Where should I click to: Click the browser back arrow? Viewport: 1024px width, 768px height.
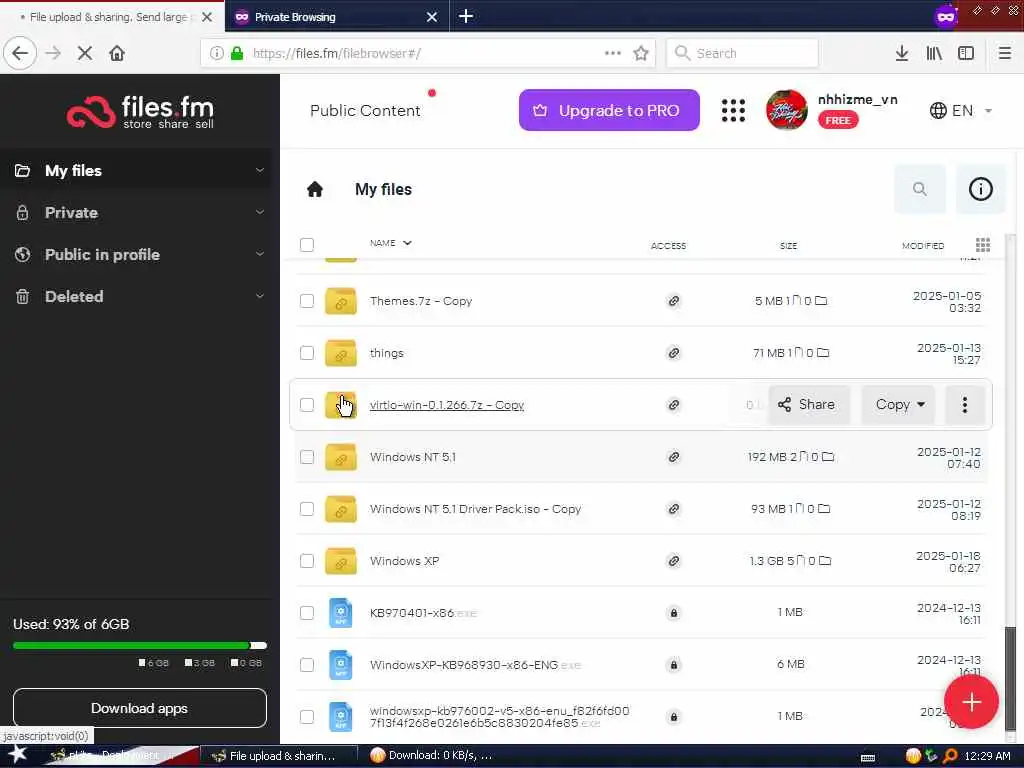[x=20, y=53]
